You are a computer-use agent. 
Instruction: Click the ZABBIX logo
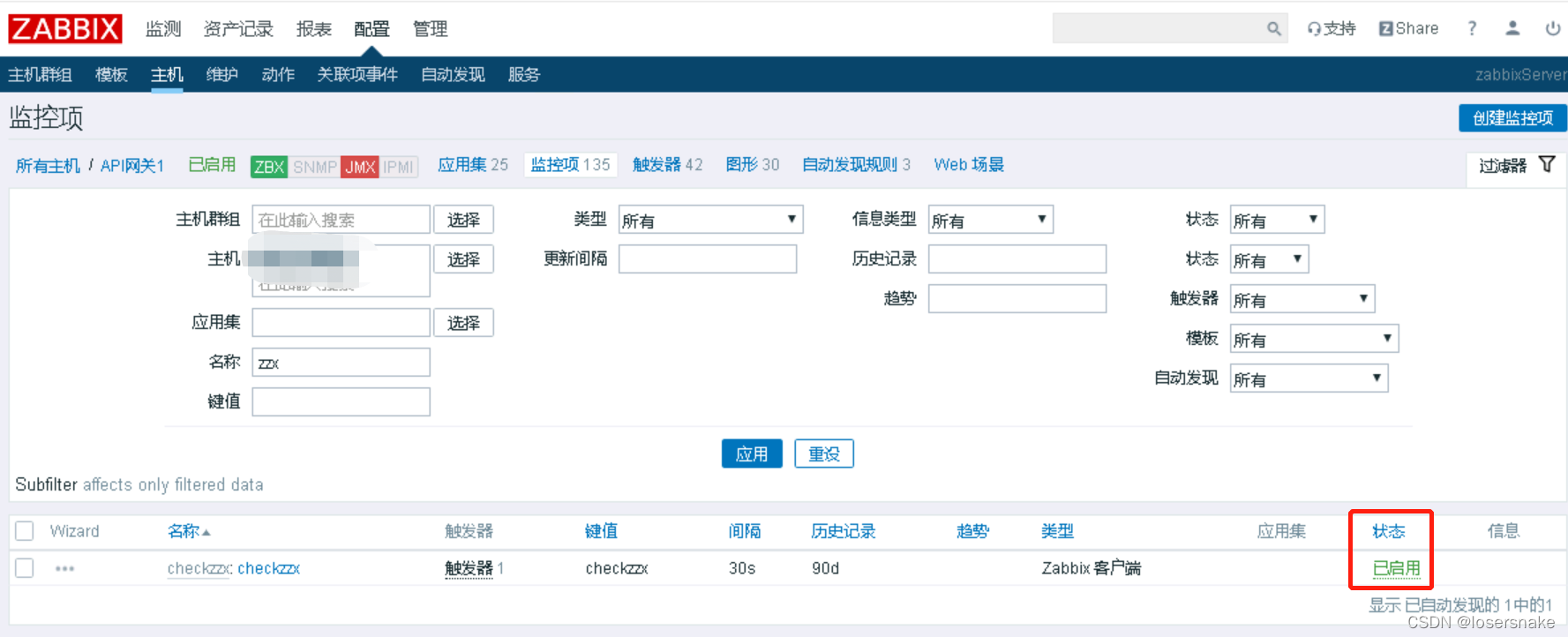(x=65, y=29)
